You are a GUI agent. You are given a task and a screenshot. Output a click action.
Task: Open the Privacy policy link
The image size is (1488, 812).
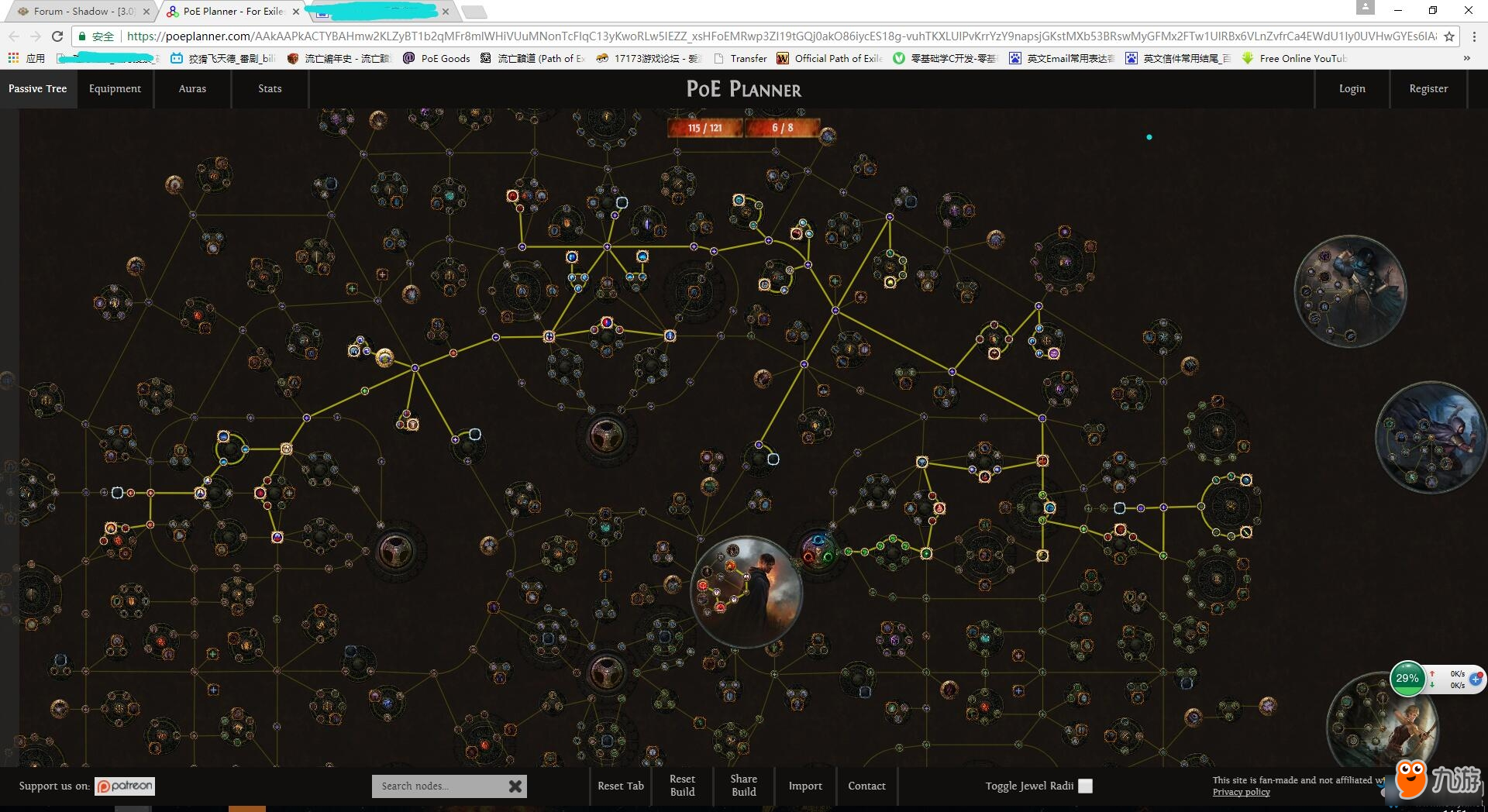pos(1241,792)
